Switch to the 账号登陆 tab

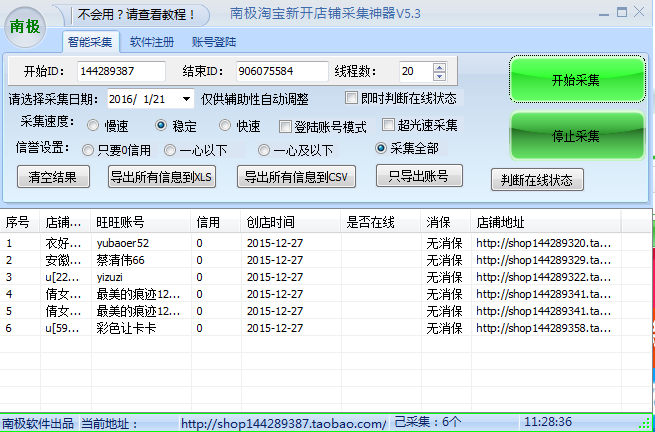click(x=212, y=42)
